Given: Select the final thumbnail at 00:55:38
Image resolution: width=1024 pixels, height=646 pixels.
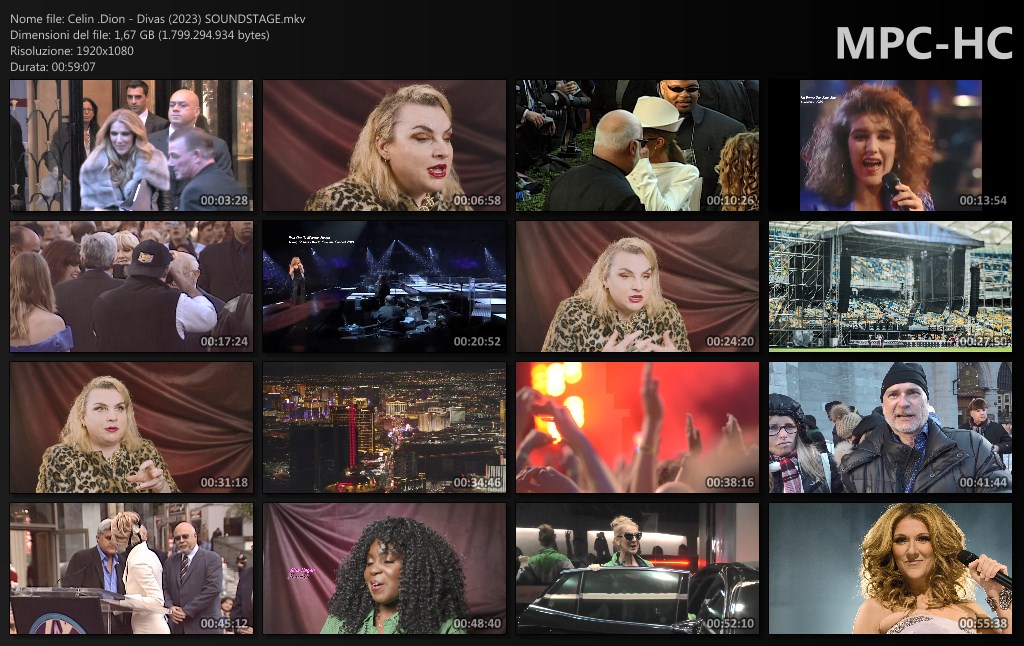Looking at the screenshot, I should point(890,568).
